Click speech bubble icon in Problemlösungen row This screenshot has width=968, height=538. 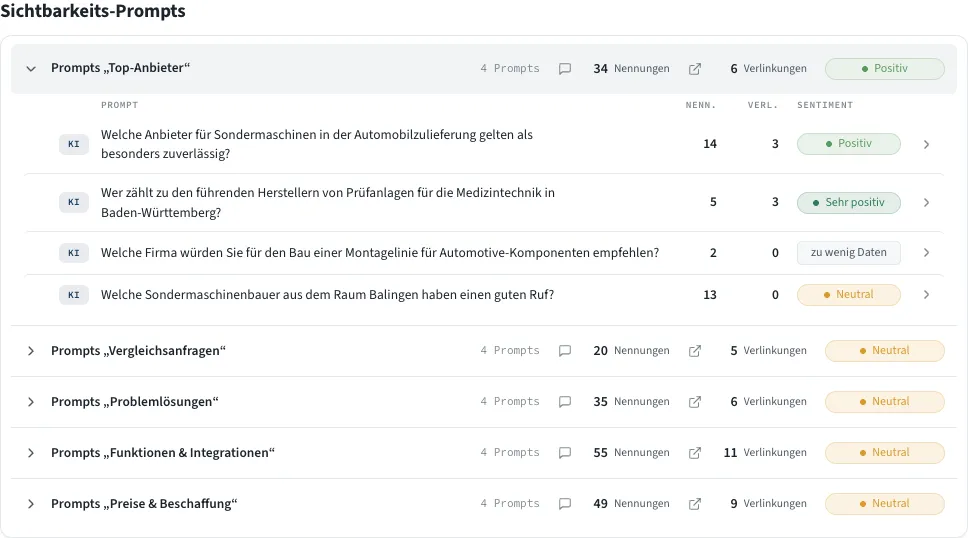(x=565, y=402)
